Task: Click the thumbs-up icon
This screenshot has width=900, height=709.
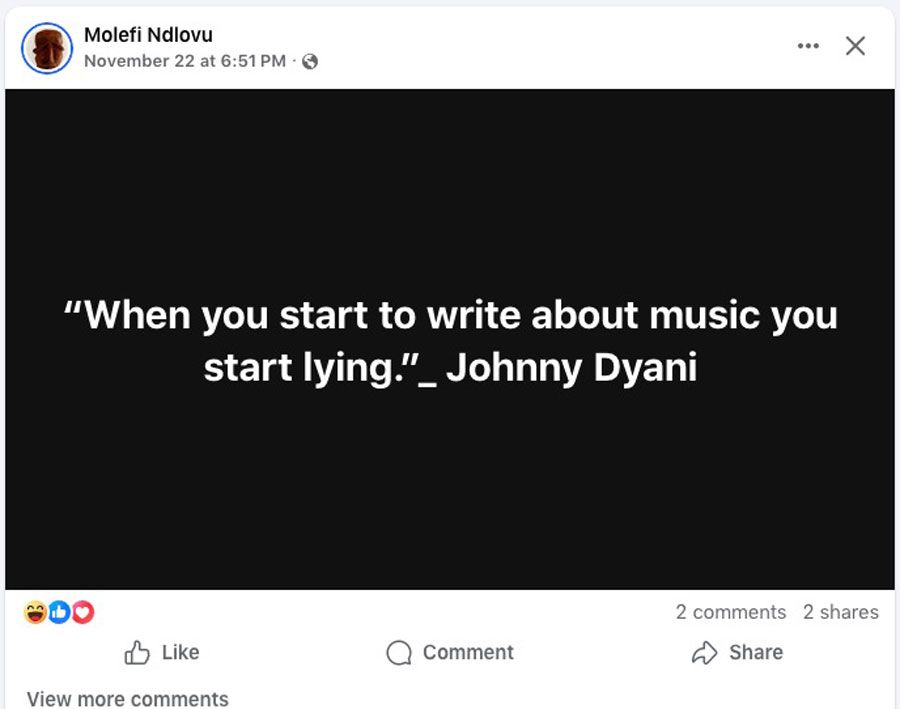Action: click(x=137, y=653)
